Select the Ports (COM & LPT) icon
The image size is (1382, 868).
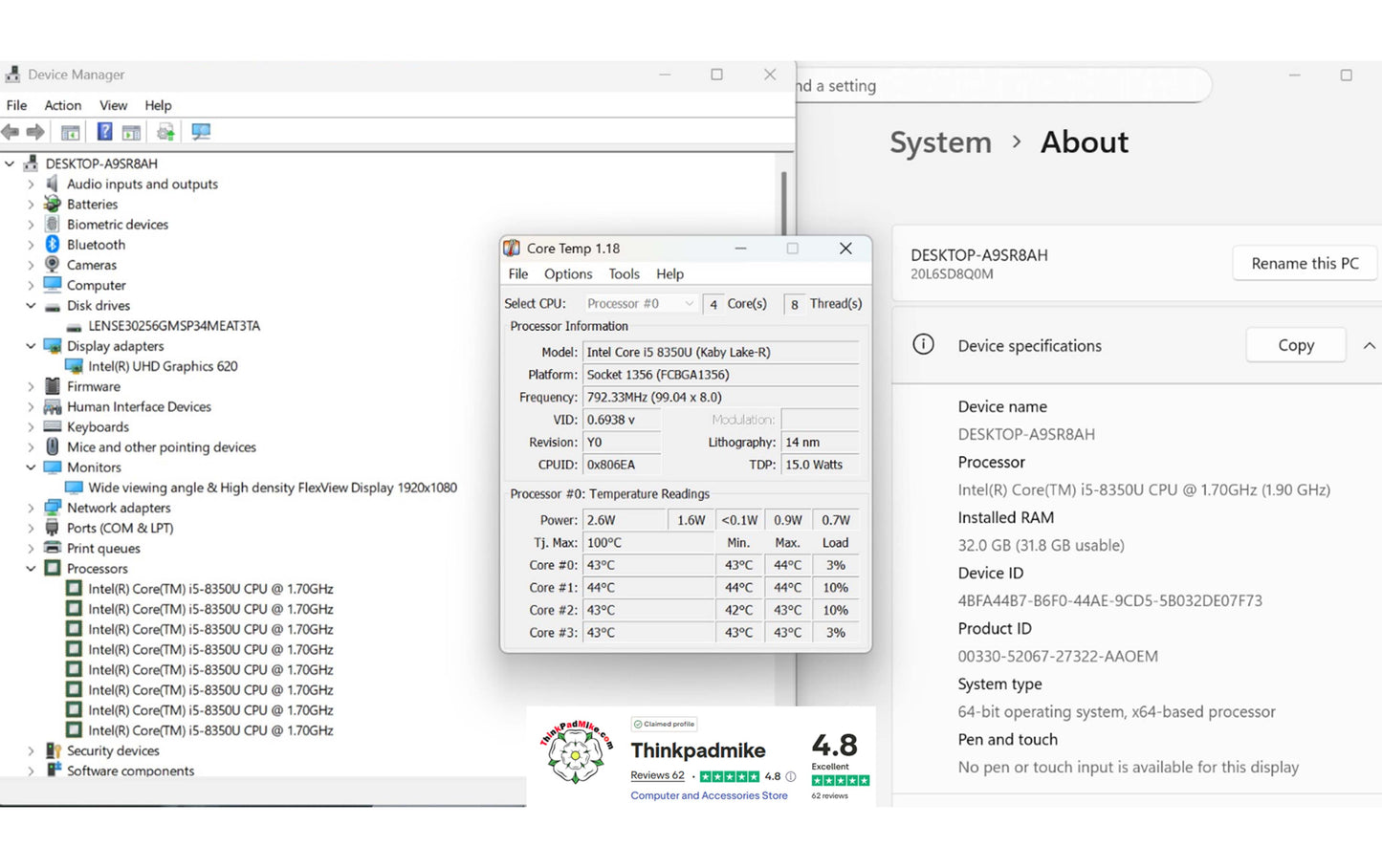pos(53,528)
